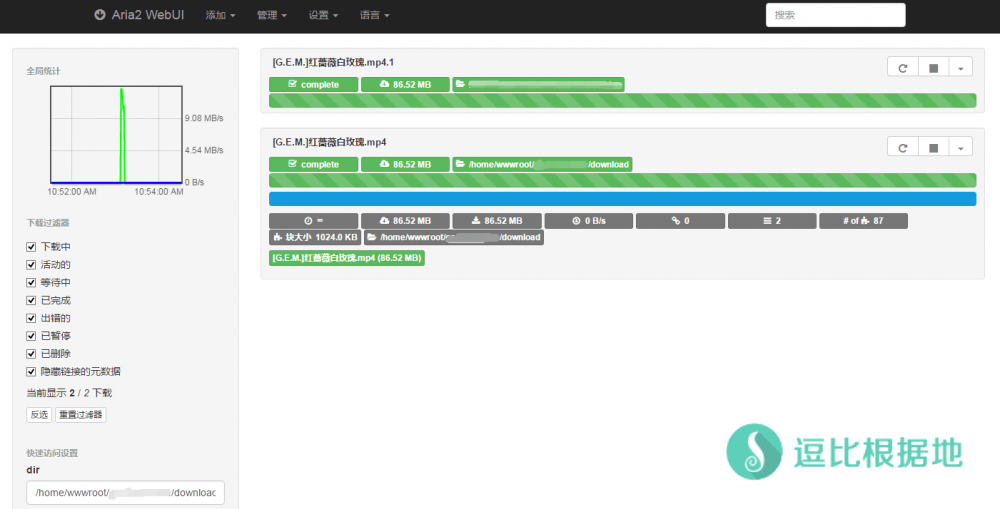Focus the 搜索 search input field
1000x509 pixels.
tap(835, 15)
